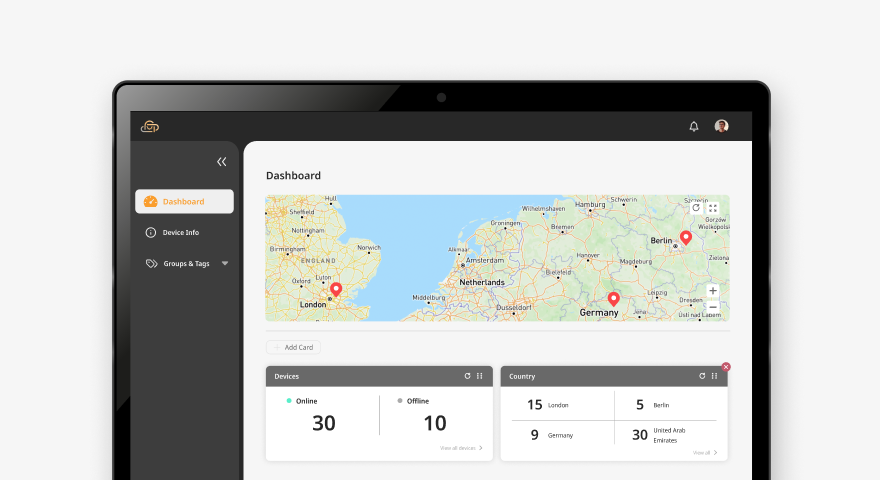Image resolution: width=880 pixels, height=480 pixels.
Task: Collapse the sidebar with double chevron
Action: [x=221, y=161]
